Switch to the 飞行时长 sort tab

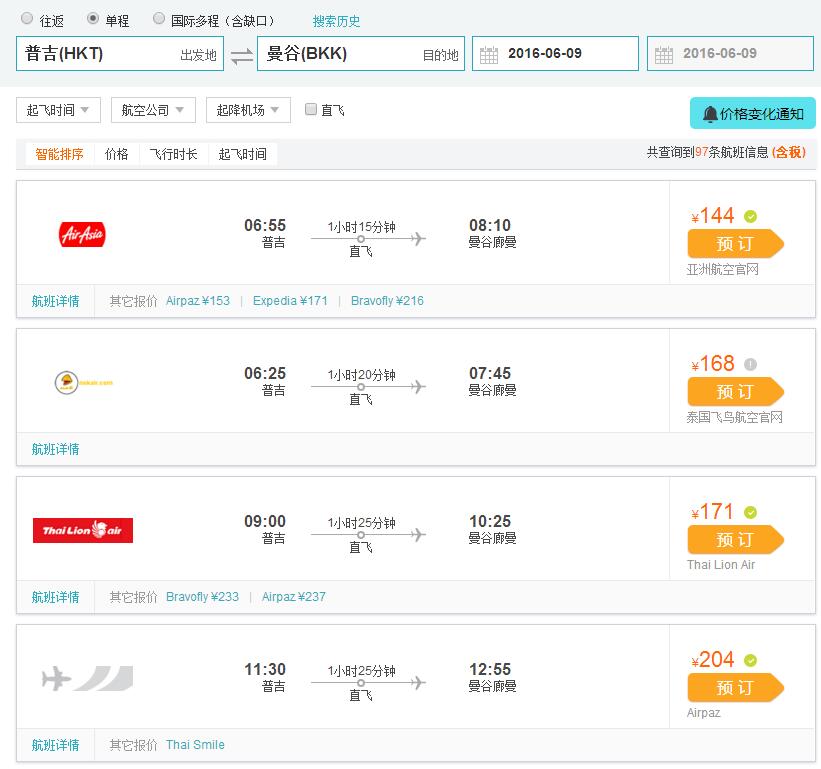(173, 154)
